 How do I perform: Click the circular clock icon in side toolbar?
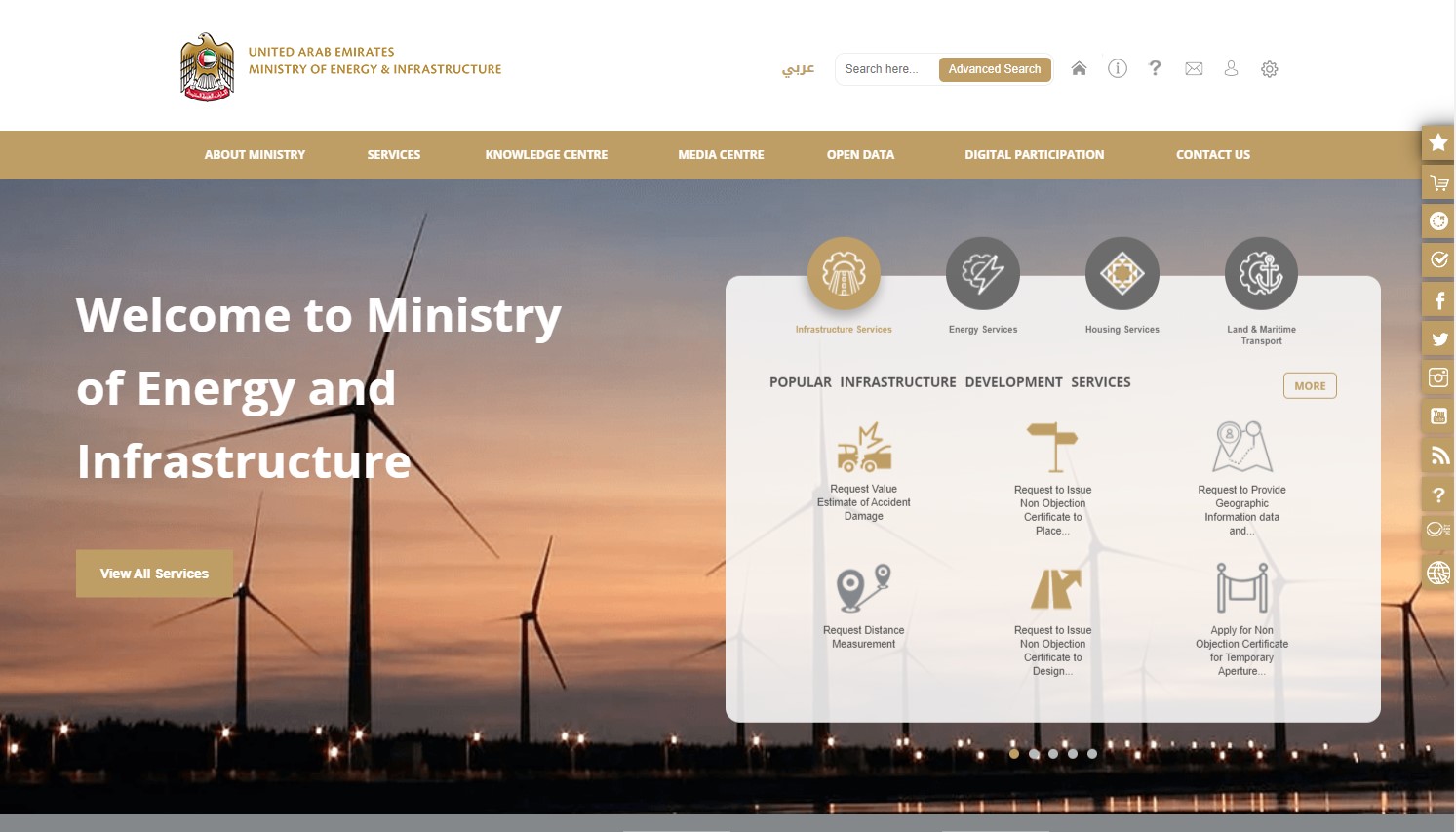point(1438,221)
